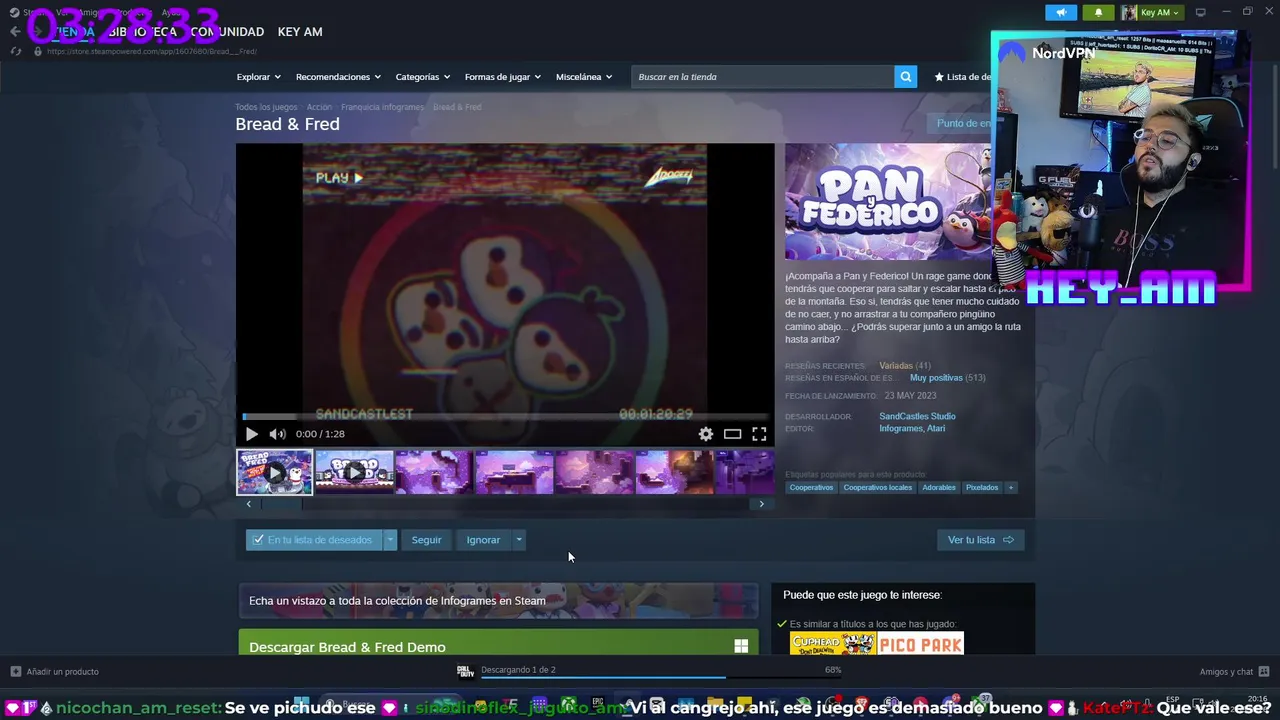Click Add a product plus icon
Image resolution: width=1280 pixels, height=720 pixels.
pyautogui.click(x=15, y=672)
